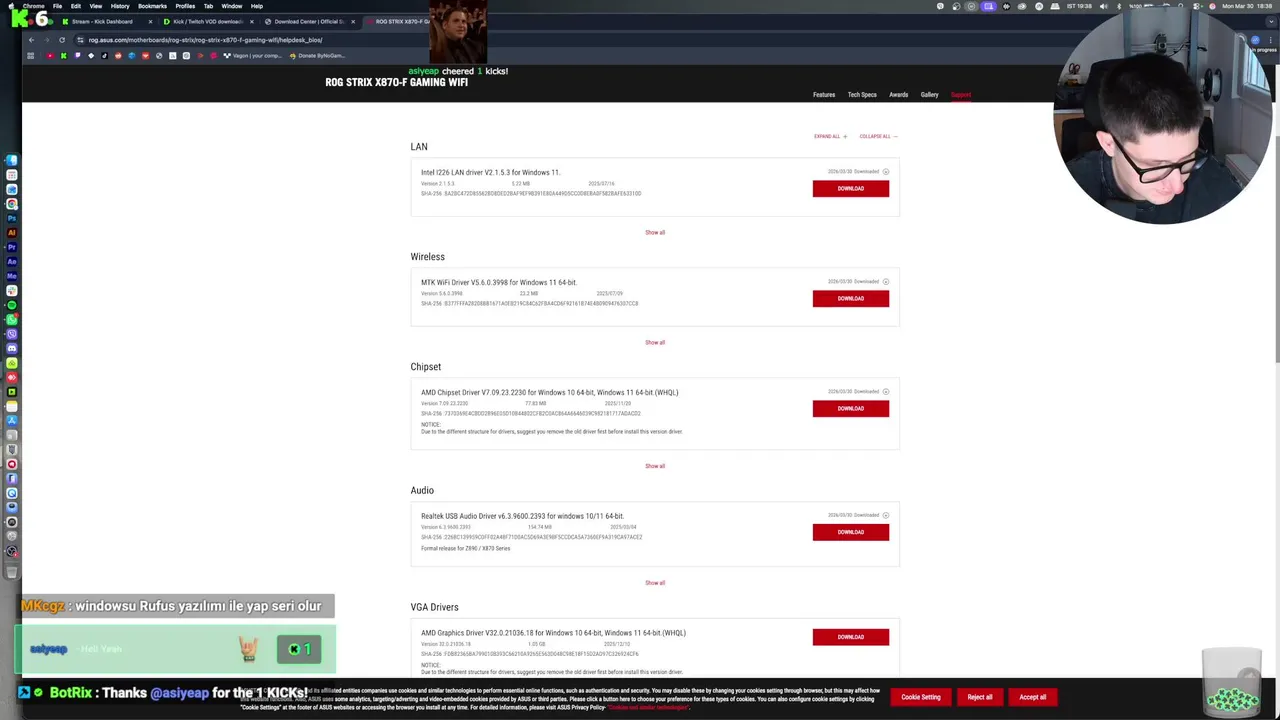Open the Donate ByNoGame bookmark

click(317, 56)
